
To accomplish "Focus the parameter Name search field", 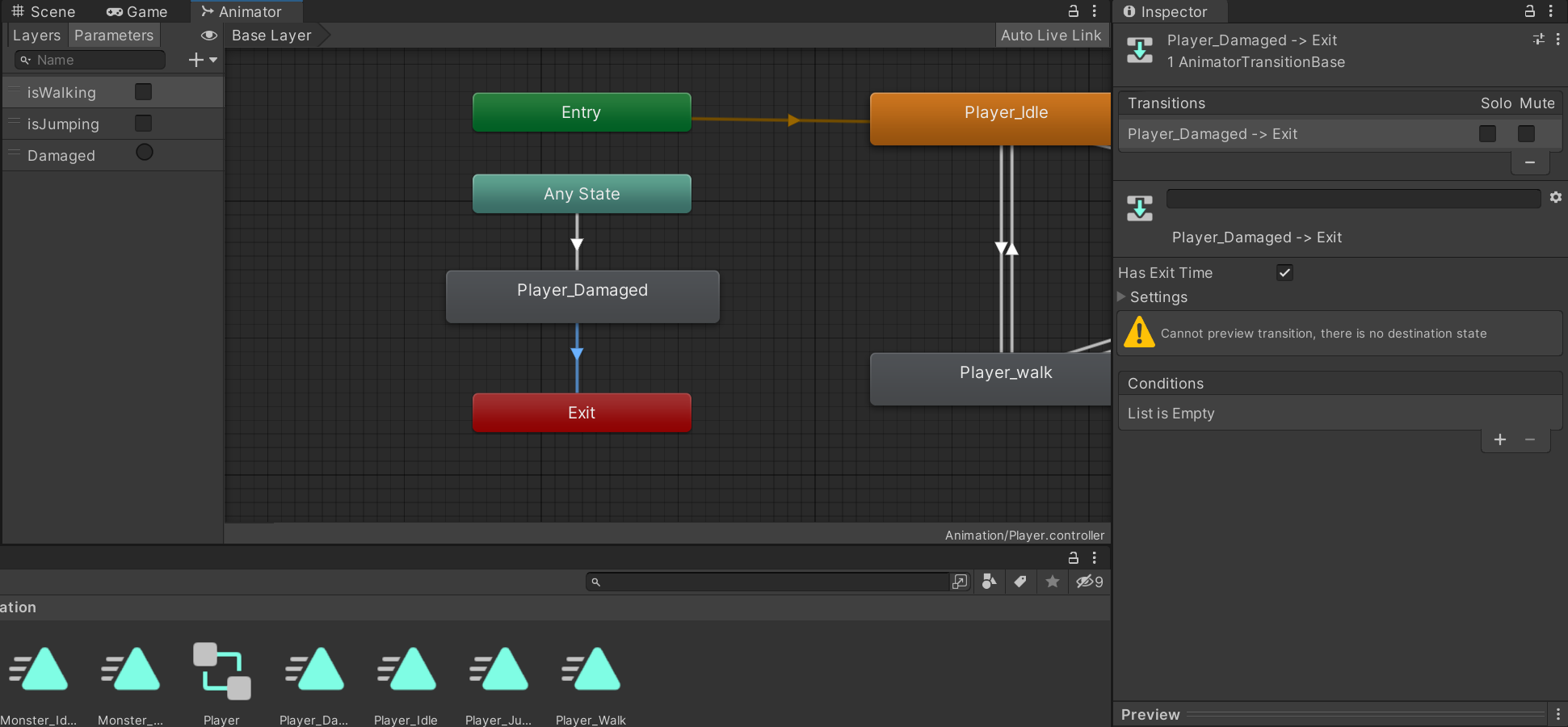I will click(x=90, y=60).
